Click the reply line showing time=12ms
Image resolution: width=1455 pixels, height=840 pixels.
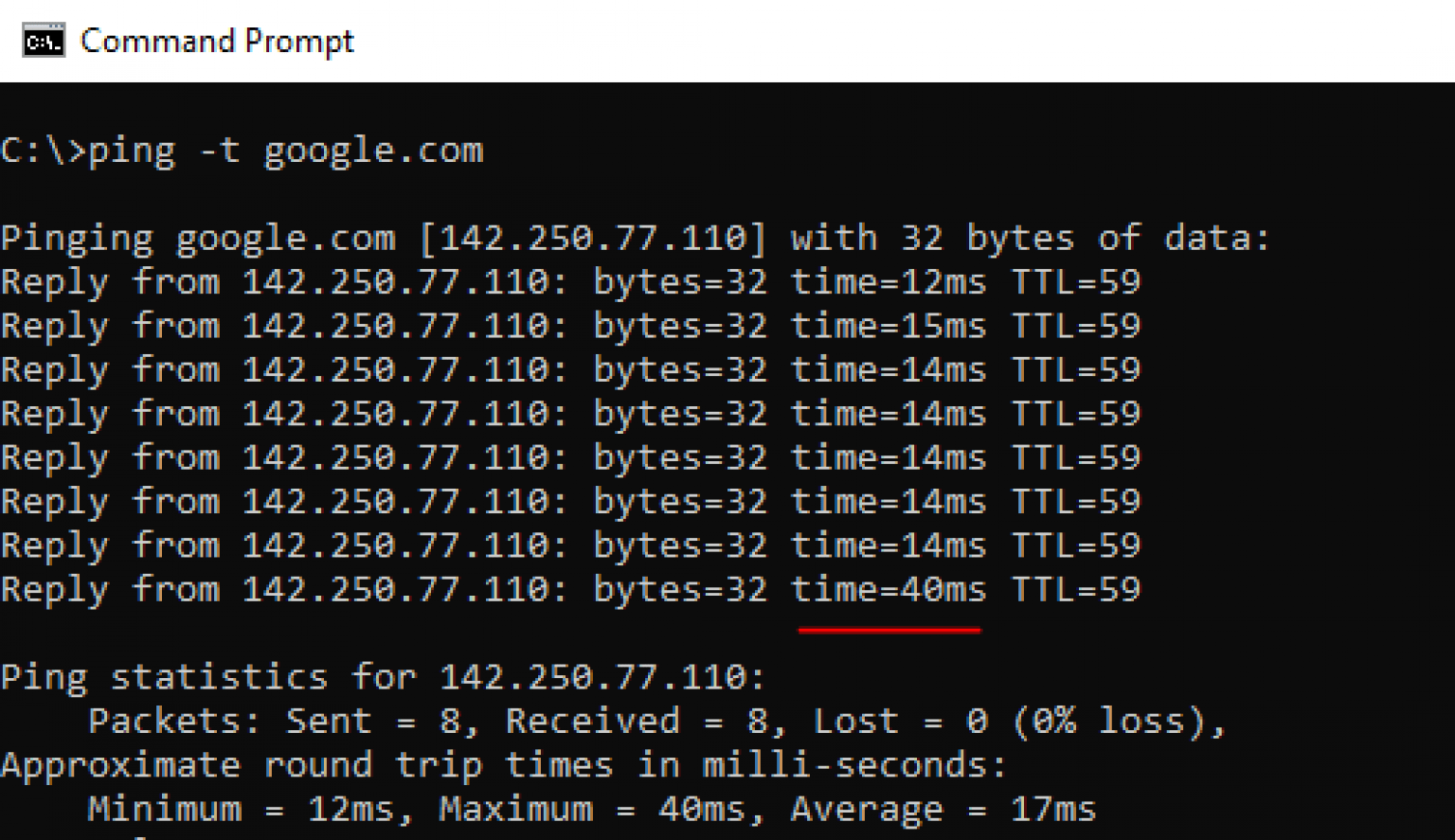point(570,282)
